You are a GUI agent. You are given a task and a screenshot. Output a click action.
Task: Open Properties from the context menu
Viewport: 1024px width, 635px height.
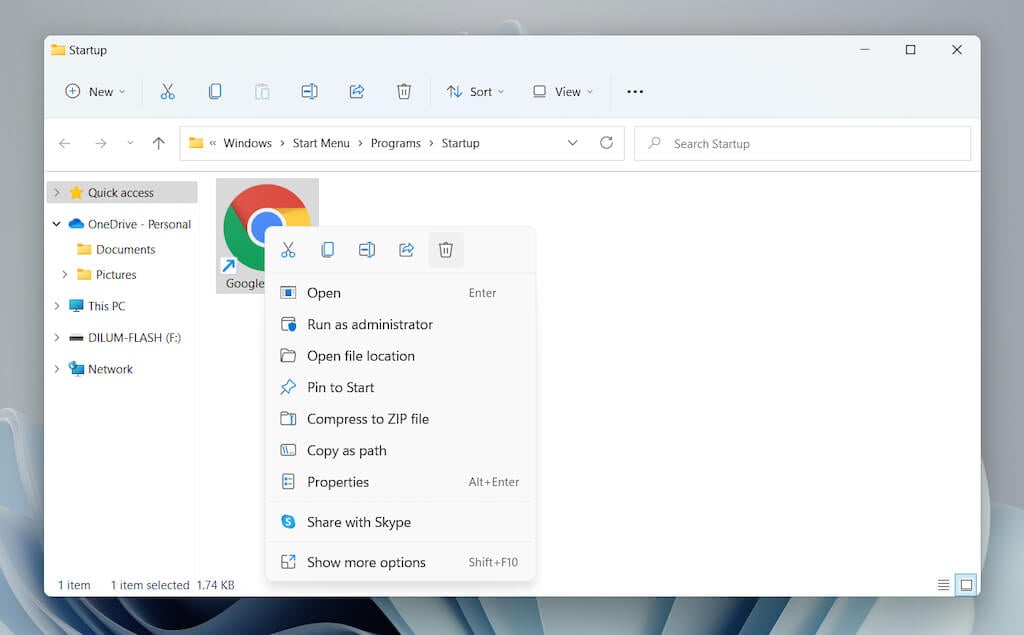[400, 482]
